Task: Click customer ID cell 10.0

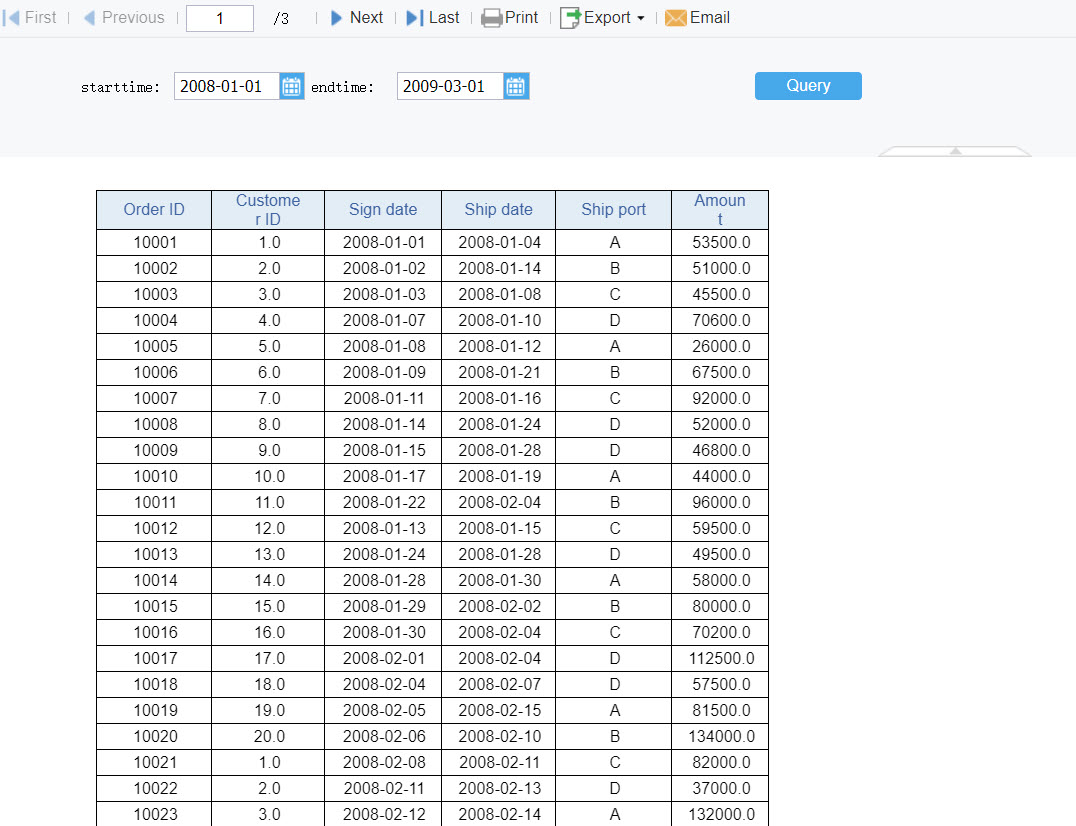Action: click(269, 476)
